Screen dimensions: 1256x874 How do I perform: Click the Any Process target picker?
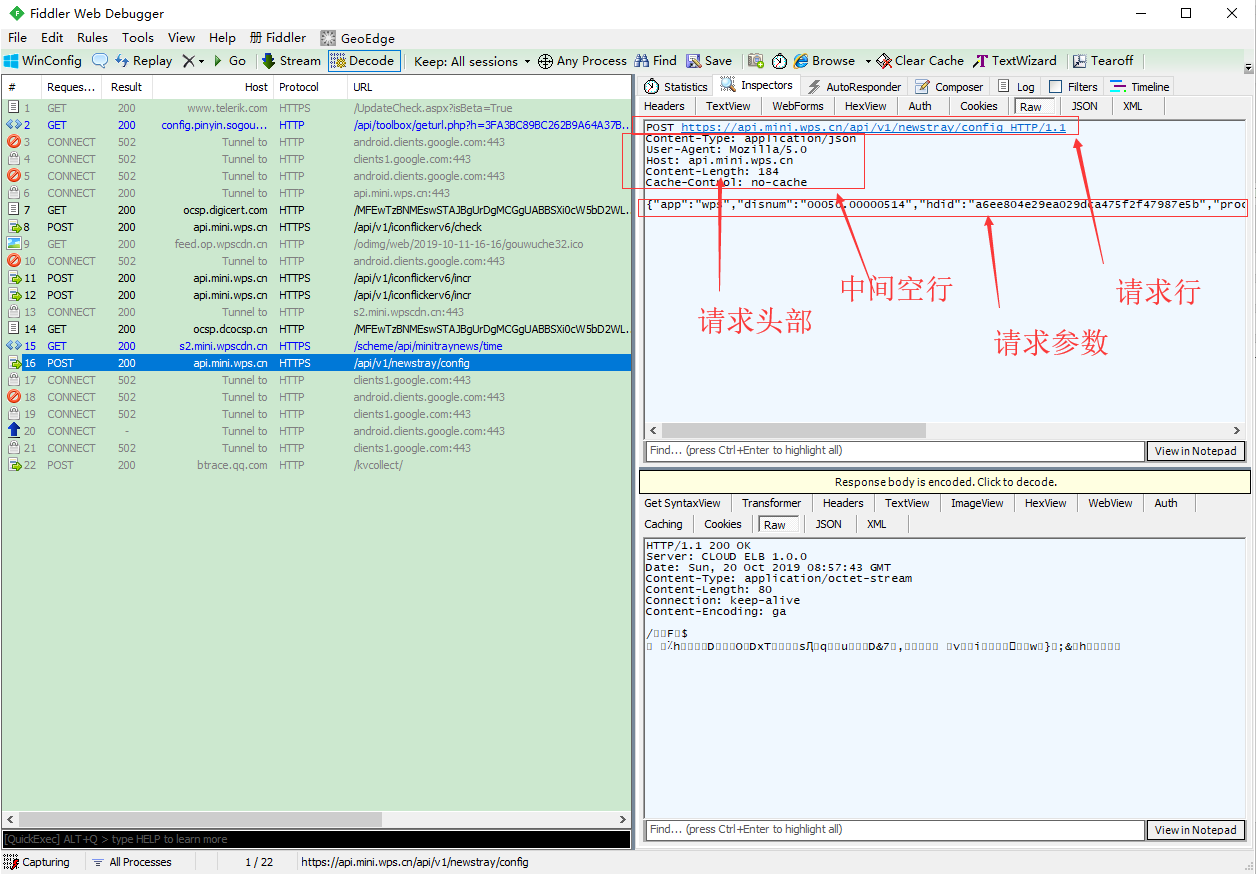[x=582, y=61]
